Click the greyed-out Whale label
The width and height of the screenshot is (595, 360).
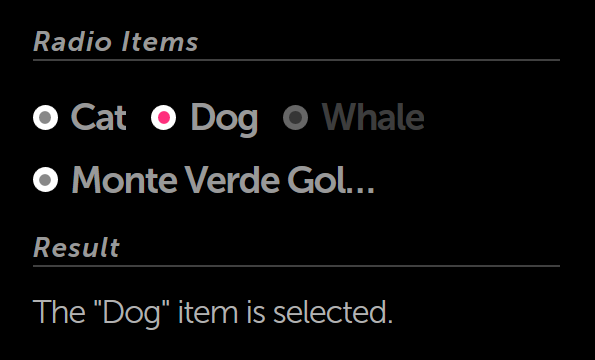tap(373, 117)
